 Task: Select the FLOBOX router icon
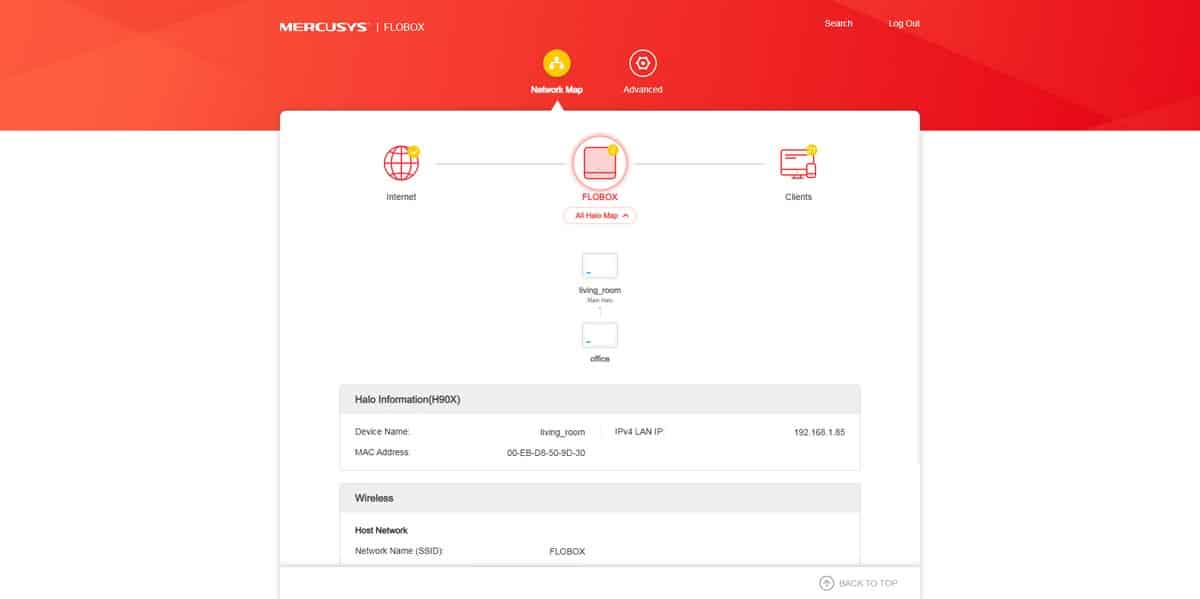pyautogui.click(x=600, y=162)
